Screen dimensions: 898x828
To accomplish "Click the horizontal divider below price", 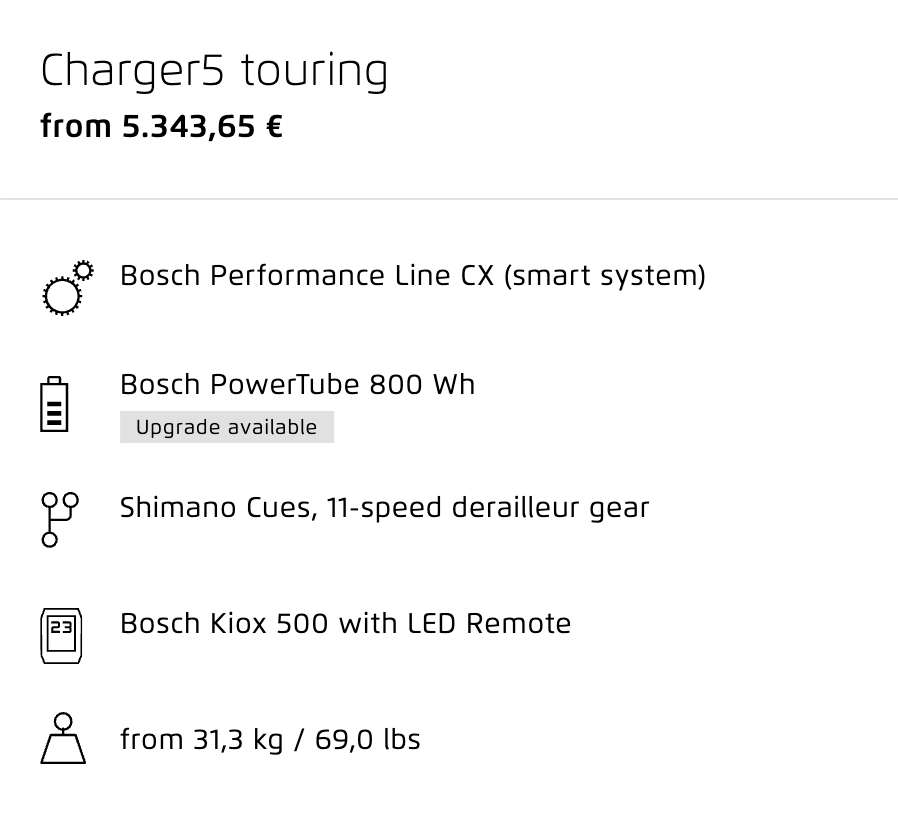I will tap(449, 199).
